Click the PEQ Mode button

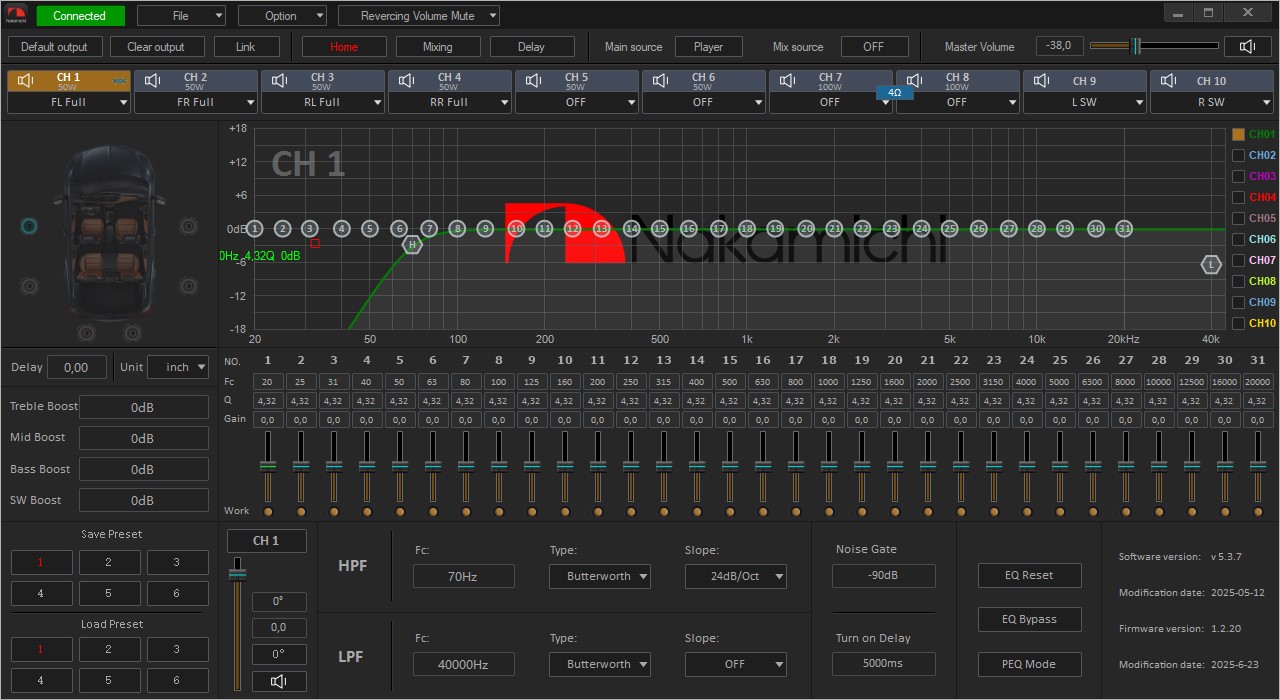1029,664
